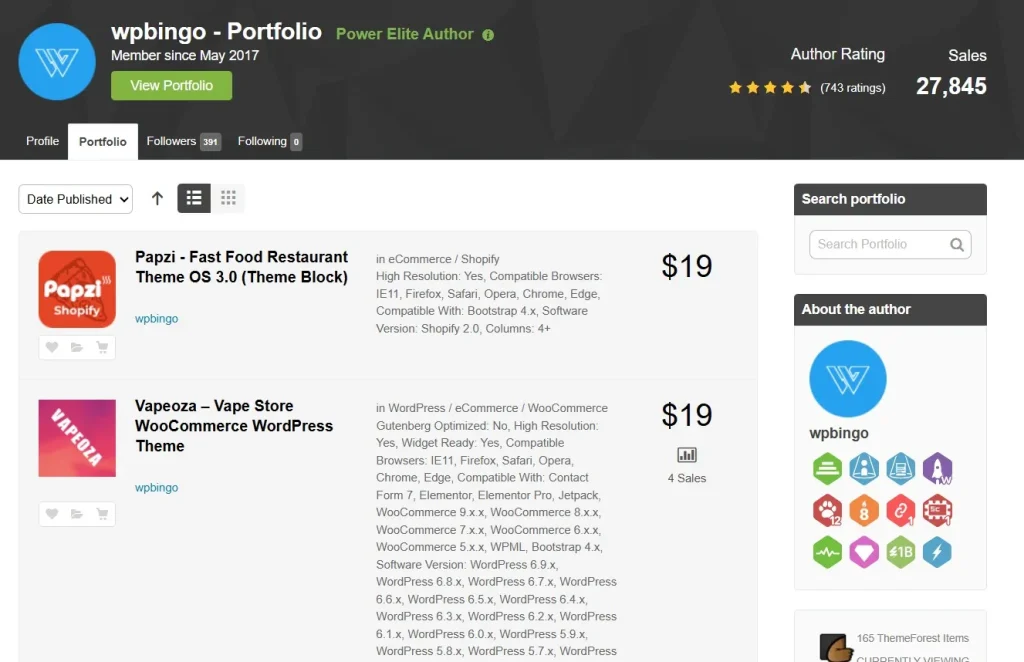
Task: Add Vapeoza theme to a collection folder
Action: [77, 514]
